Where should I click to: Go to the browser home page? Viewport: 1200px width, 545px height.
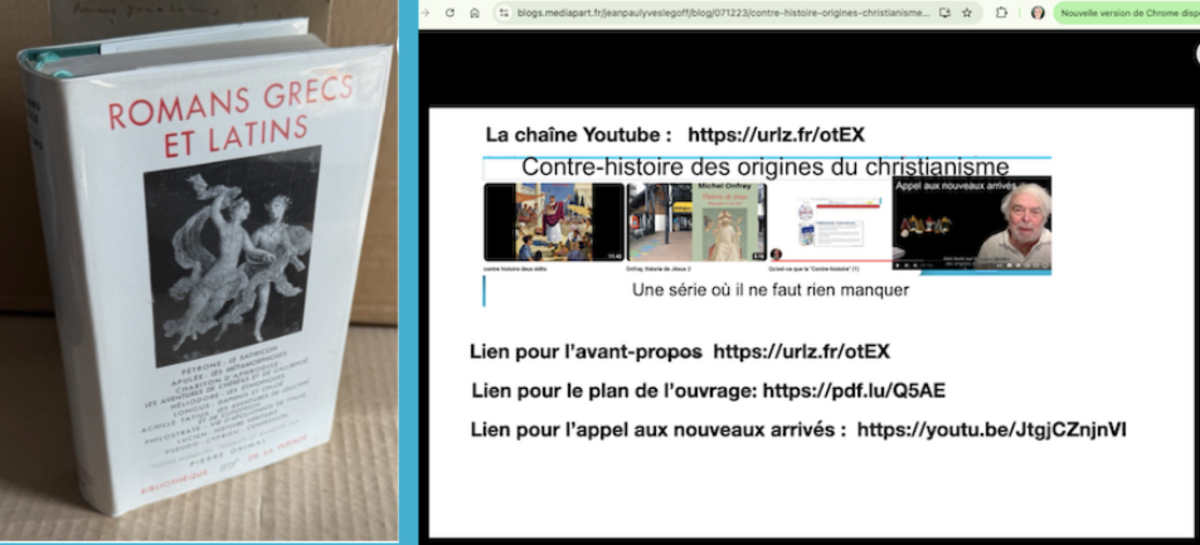[474, 13]
